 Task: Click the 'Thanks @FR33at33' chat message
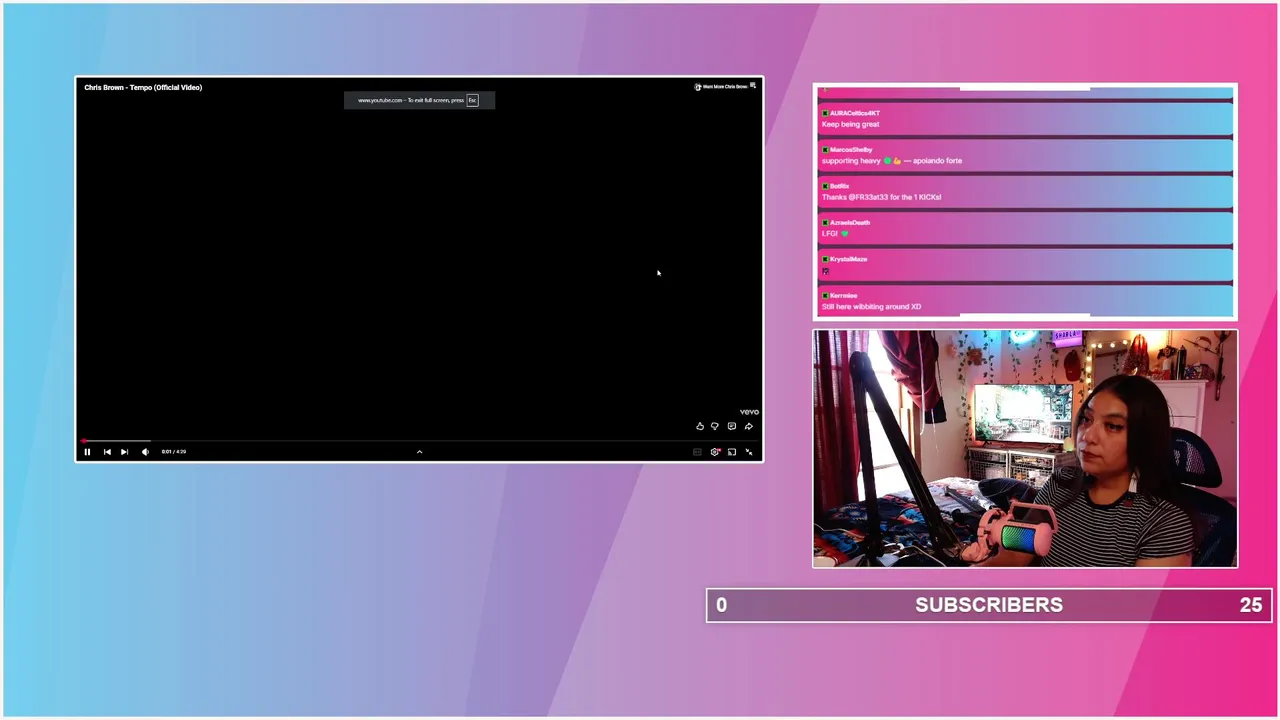(x=881, y=197)
